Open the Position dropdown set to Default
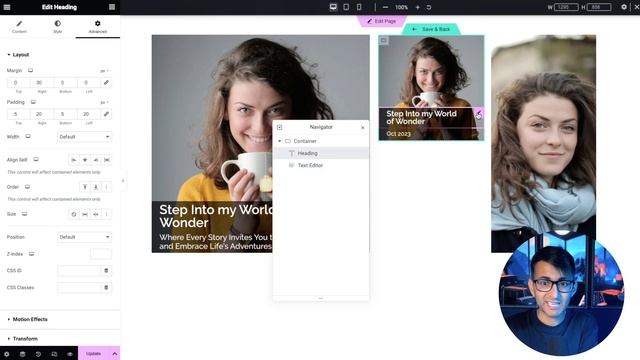This screenshot has height=360, width=640. (84, 237)
